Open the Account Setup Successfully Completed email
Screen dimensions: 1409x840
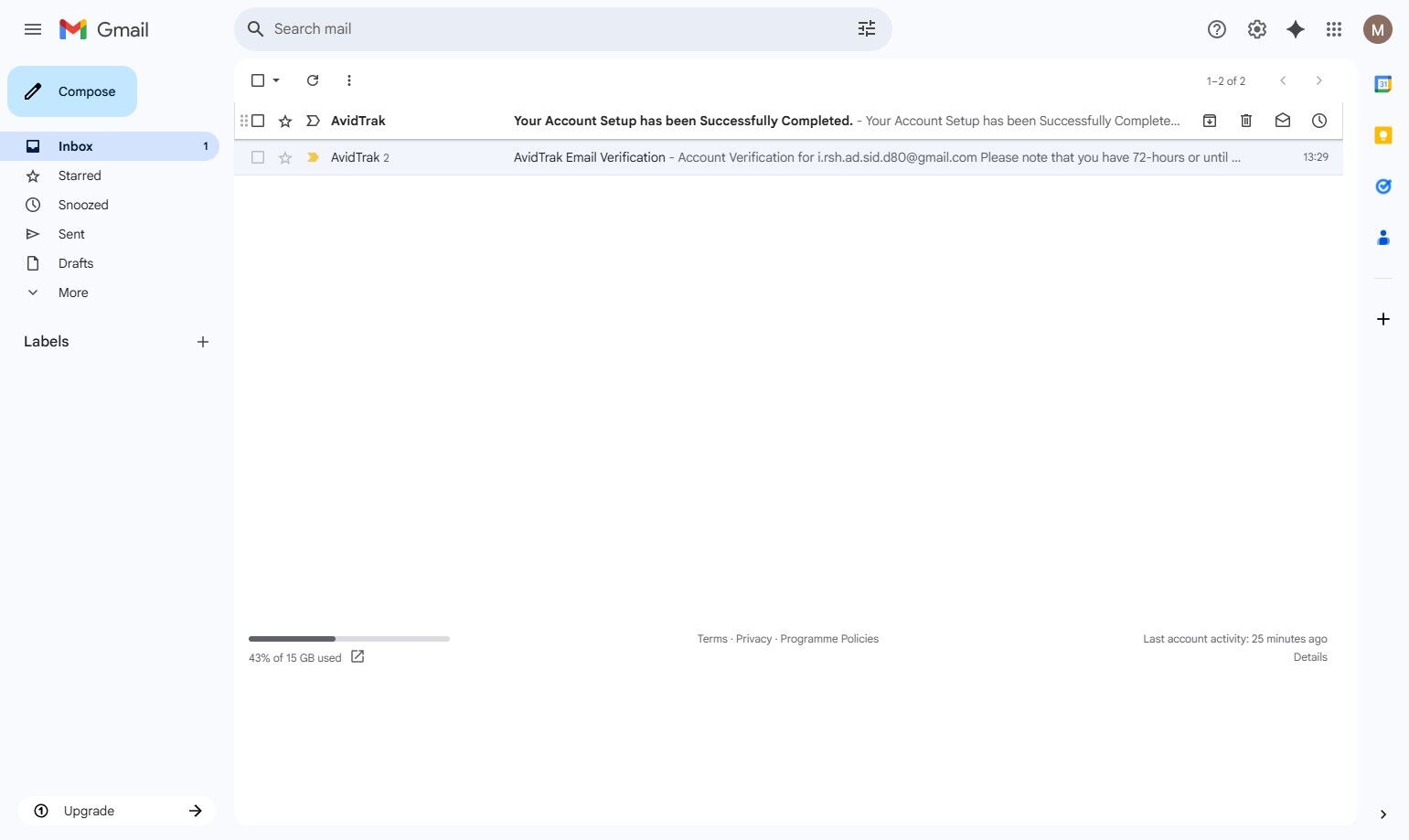point(788,121)
